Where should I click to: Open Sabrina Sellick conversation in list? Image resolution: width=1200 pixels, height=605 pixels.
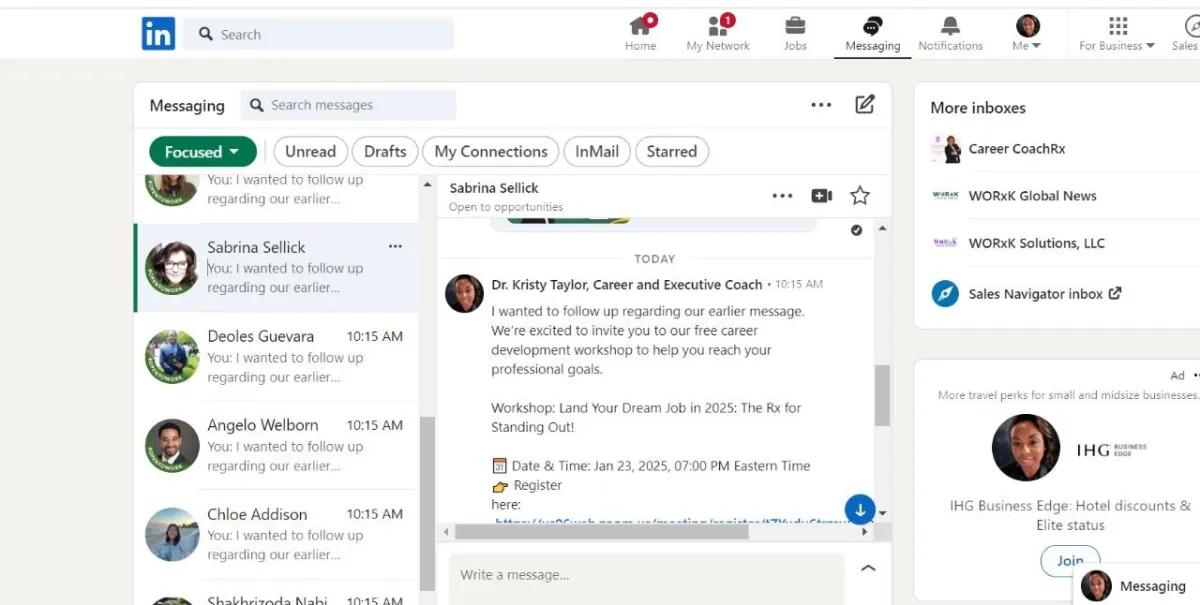pos(276,267)
